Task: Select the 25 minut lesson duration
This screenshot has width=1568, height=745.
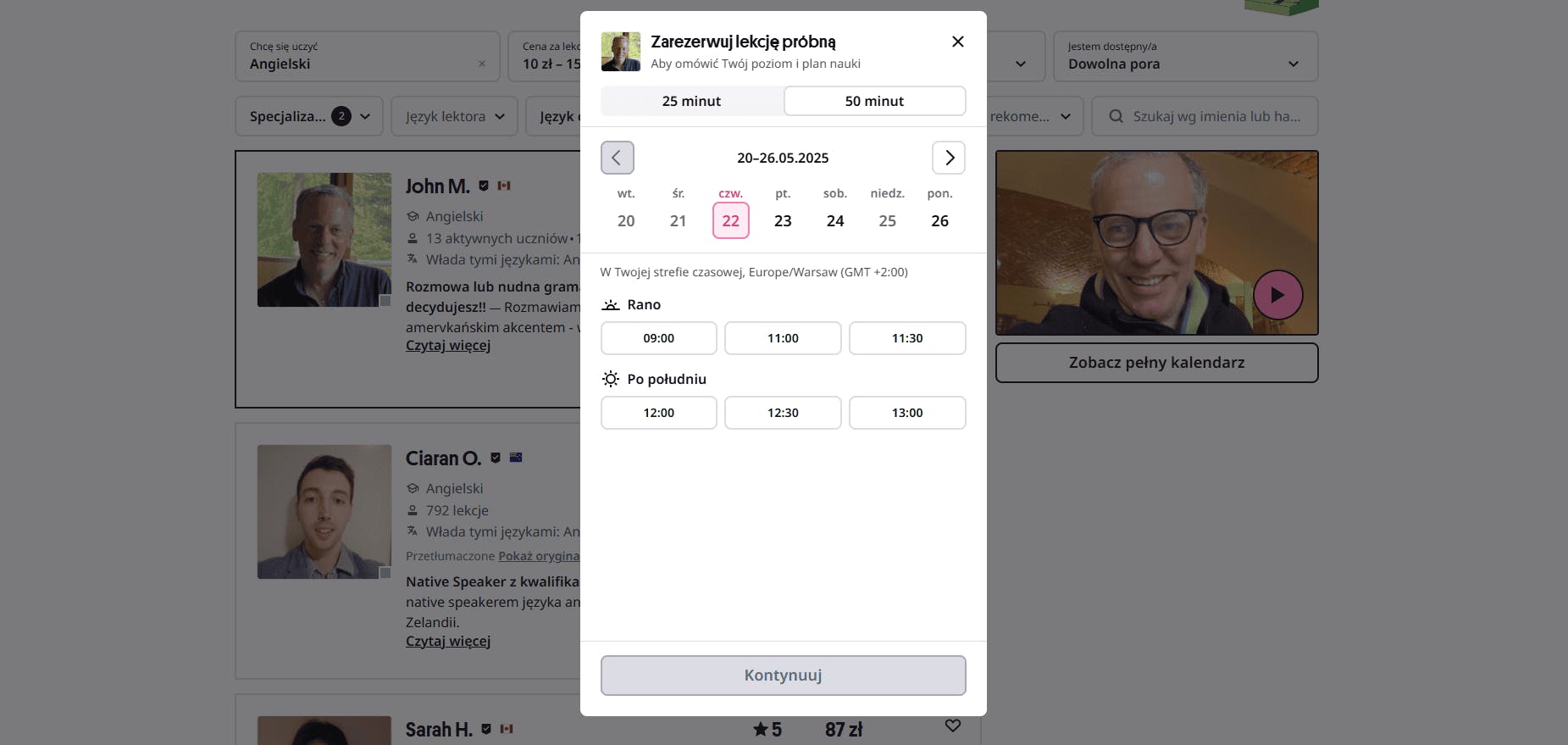Action: click(692, 101)
